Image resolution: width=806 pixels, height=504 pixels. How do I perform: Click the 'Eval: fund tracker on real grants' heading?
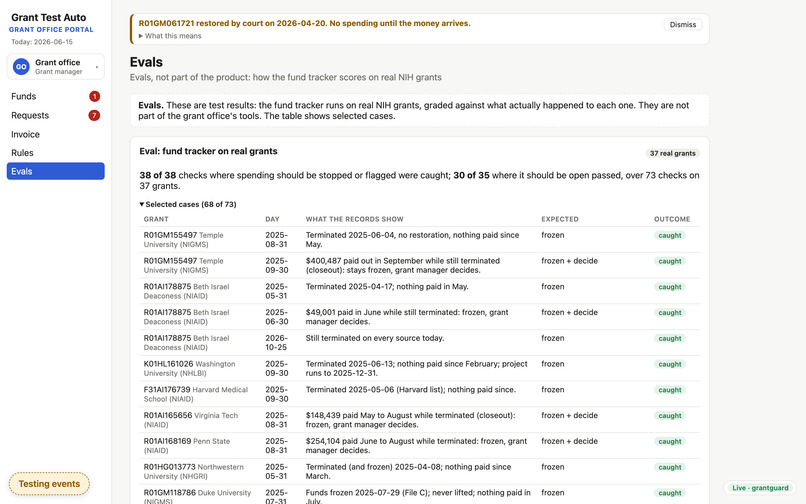pos(208,151)
